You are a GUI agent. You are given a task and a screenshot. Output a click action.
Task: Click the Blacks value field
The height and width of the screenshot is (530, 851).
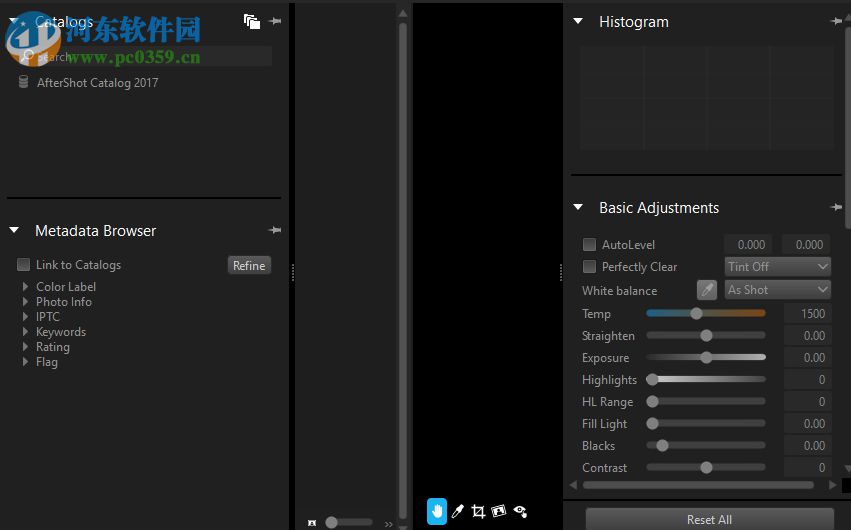point(808,445)
